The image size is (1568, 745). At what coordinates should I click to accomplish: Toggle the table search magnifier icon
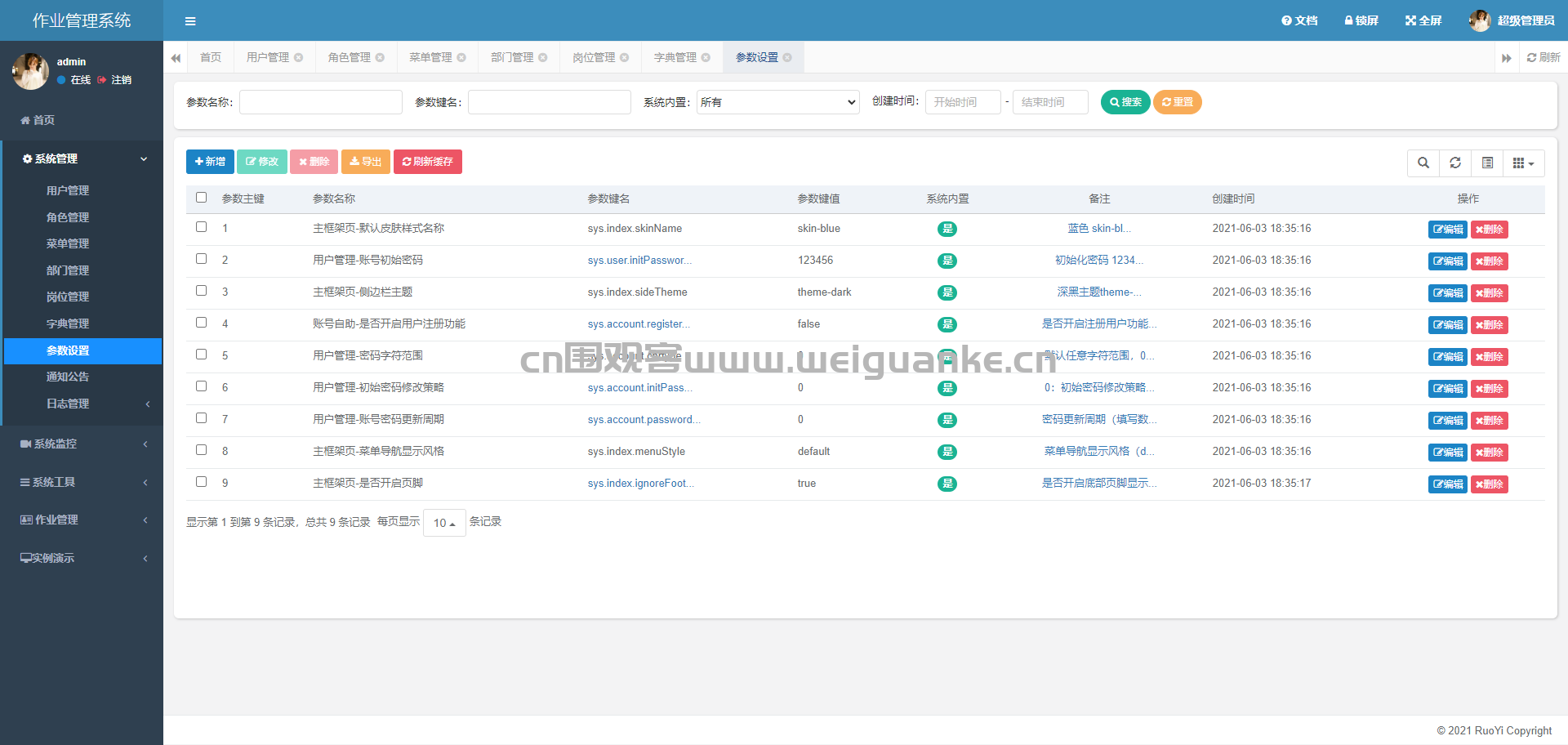pos(1423,163)
